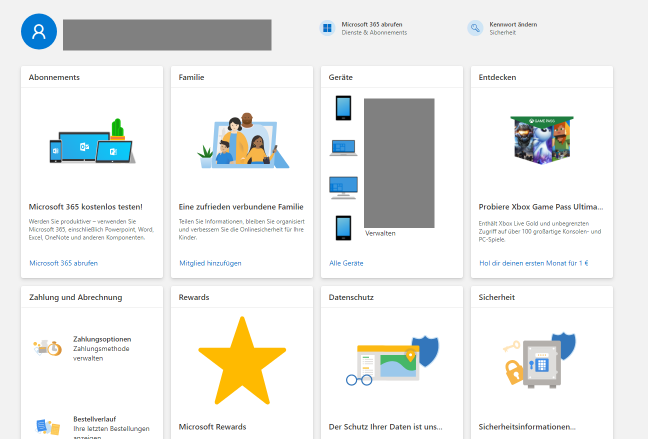Click the family illustration image
This screenshot has width=648, height=439.
click(243, 141)
